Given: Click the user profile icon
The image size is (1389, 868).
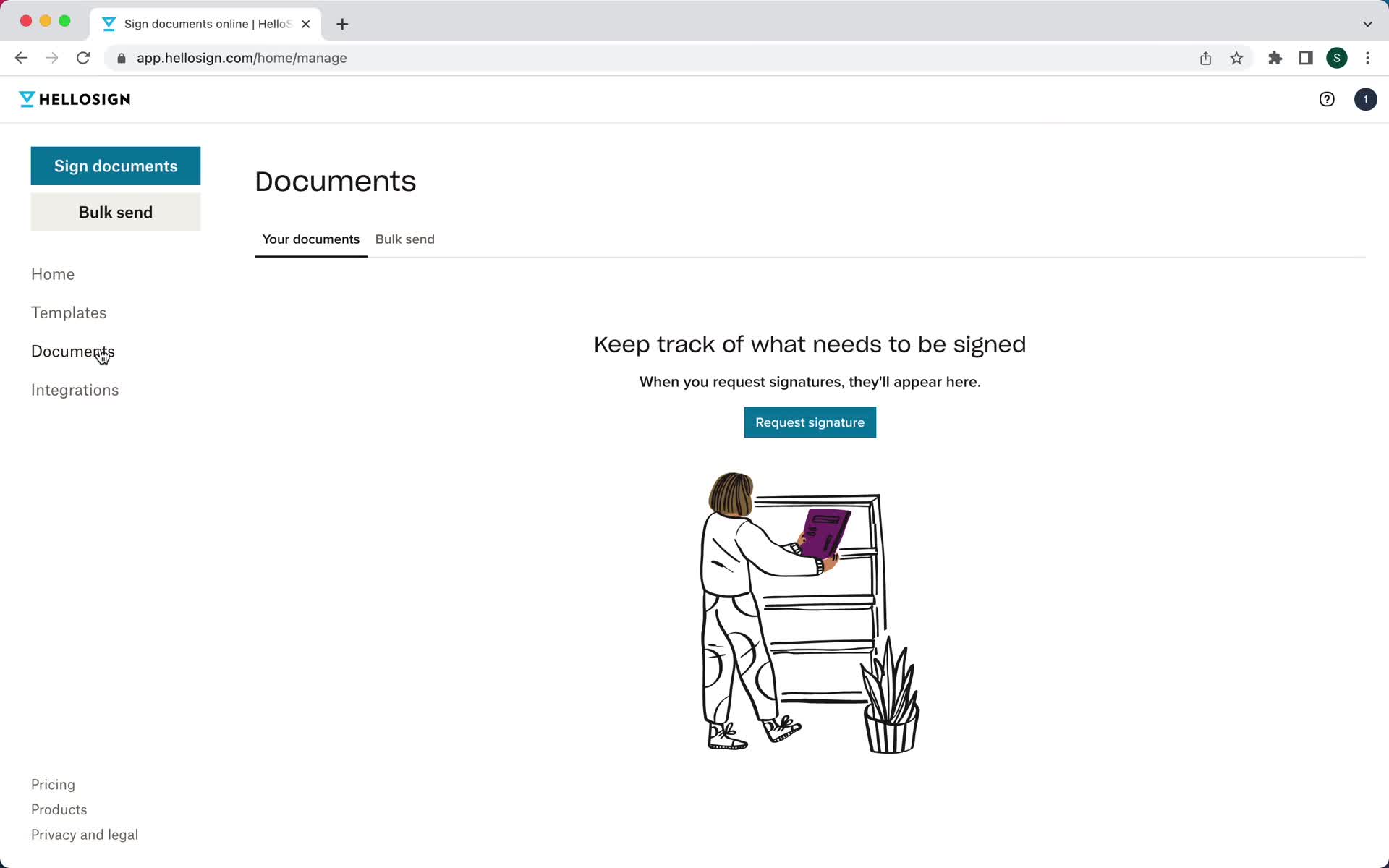Looking at the screenshot, I should (1364, 99).
